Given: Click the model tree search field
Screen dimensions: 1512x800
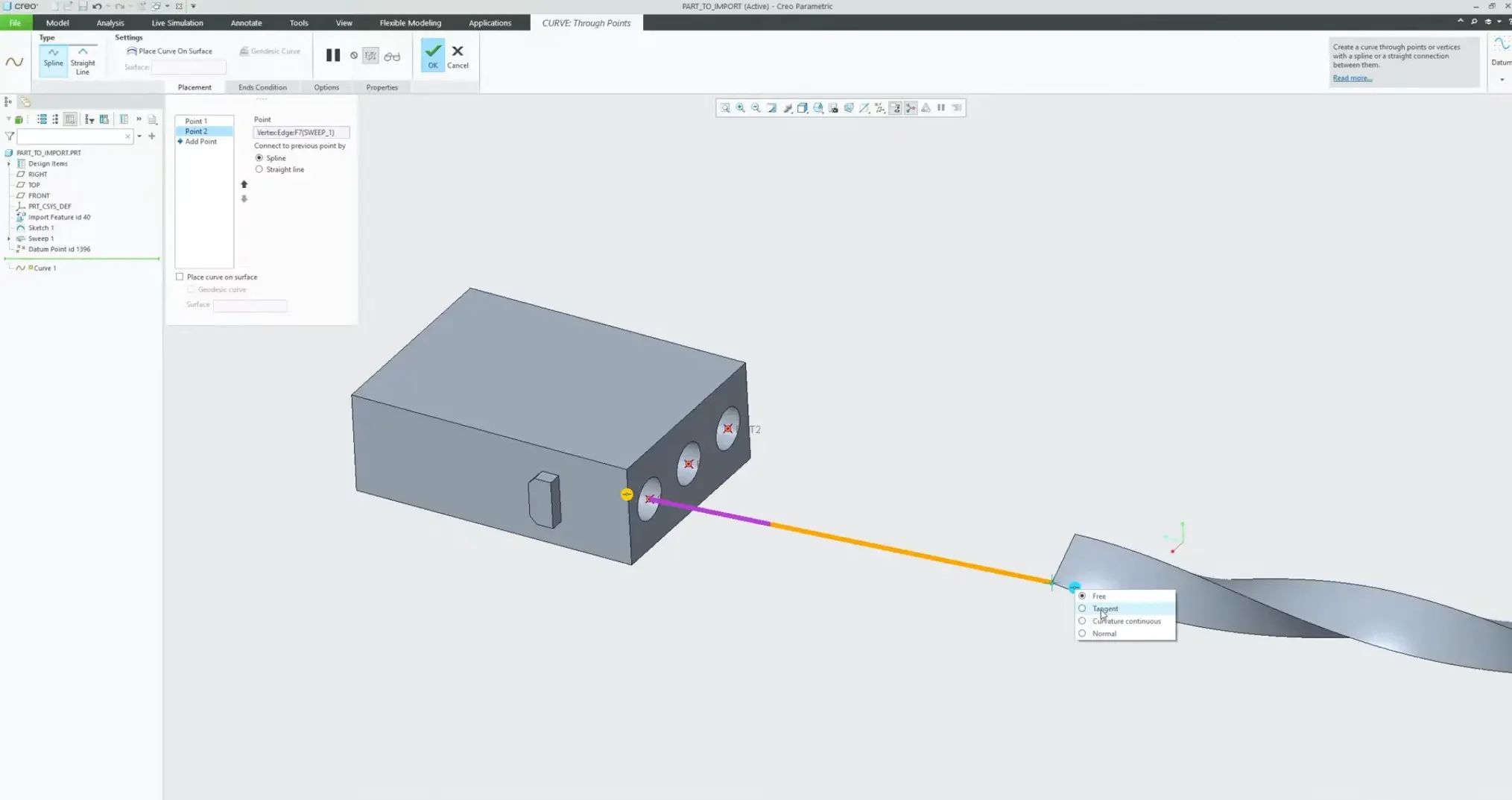Looking at the screenshot, I should [x=75, y=136].
